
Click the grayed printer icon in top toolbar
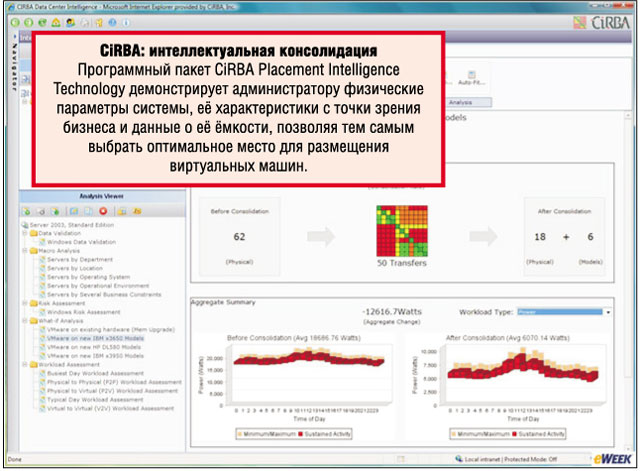[84, 23]
